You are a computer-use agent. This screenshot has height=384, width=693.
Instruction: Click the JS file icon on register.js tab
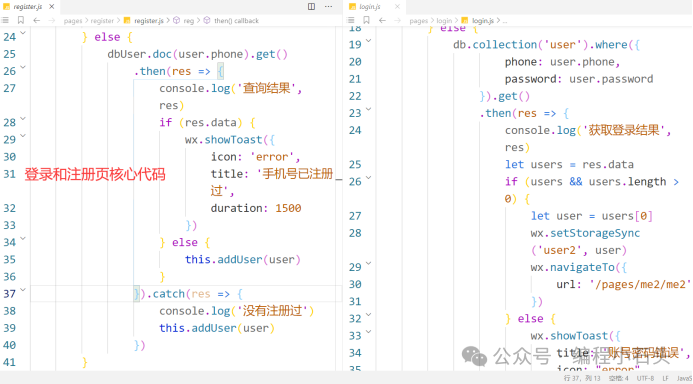[6, 7]
